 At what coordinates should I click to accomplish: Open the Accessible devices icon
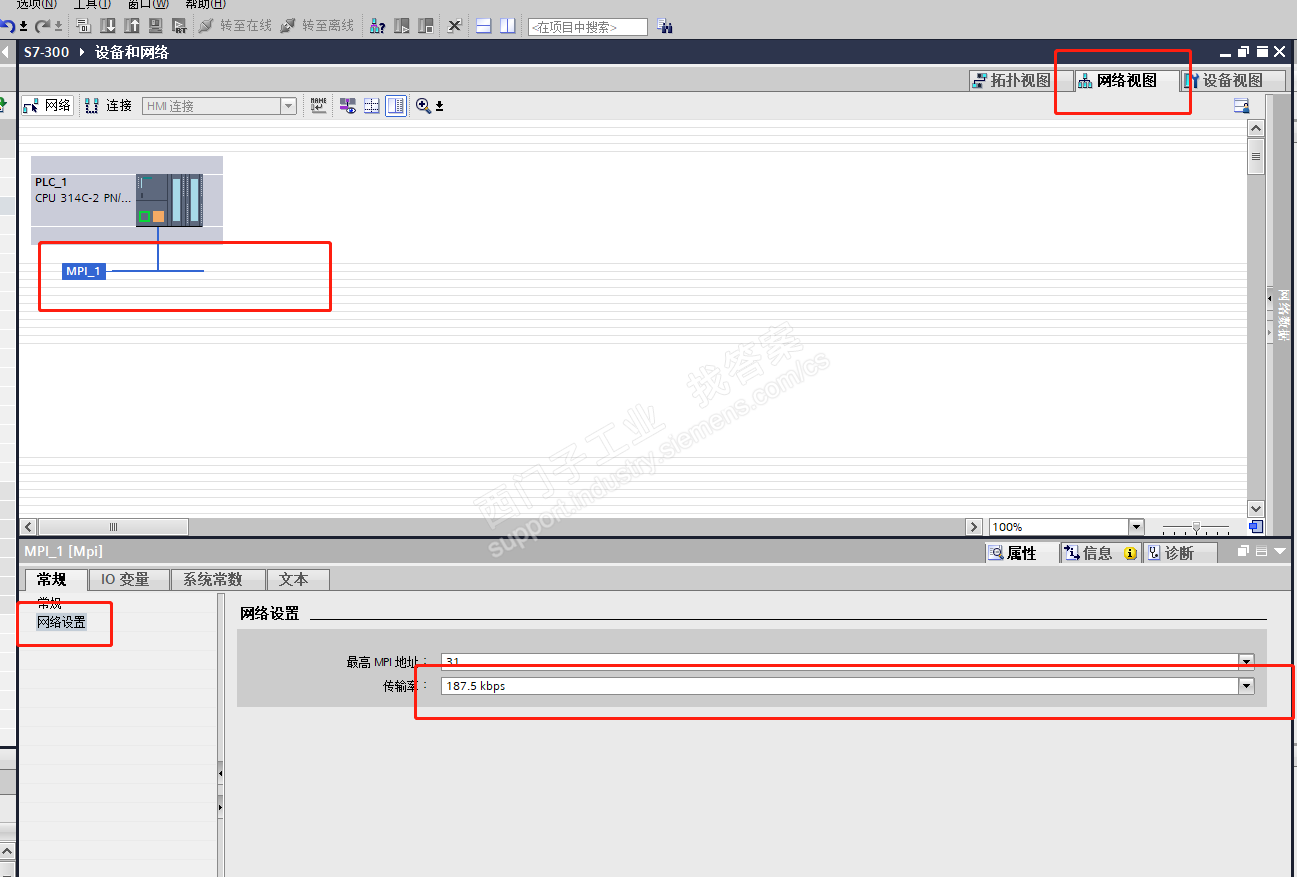point(378,26)
